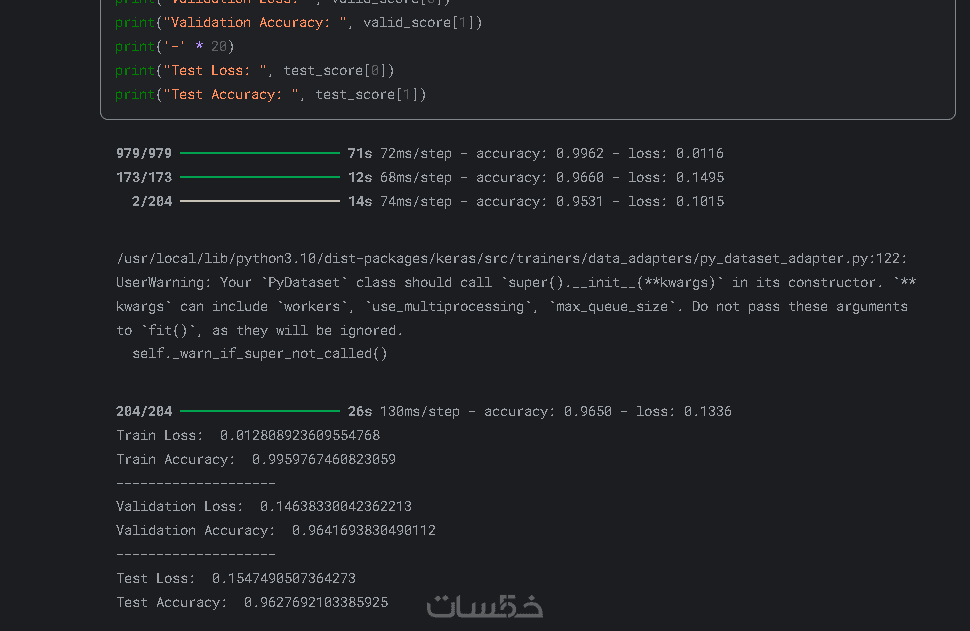Click the Validation Loss output line
This screenshot has height=631, width=970.
pyautogui.click(x=263, y=506)
